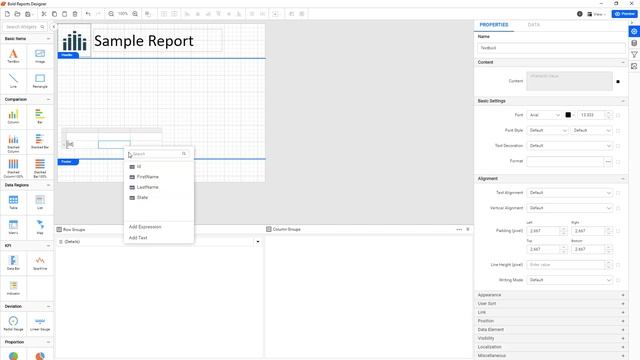Image resolution: width=640 pixels, height=360 pixels.
Task: Click the Zoom out magnifier icon
Action: (x=111, y=14)
